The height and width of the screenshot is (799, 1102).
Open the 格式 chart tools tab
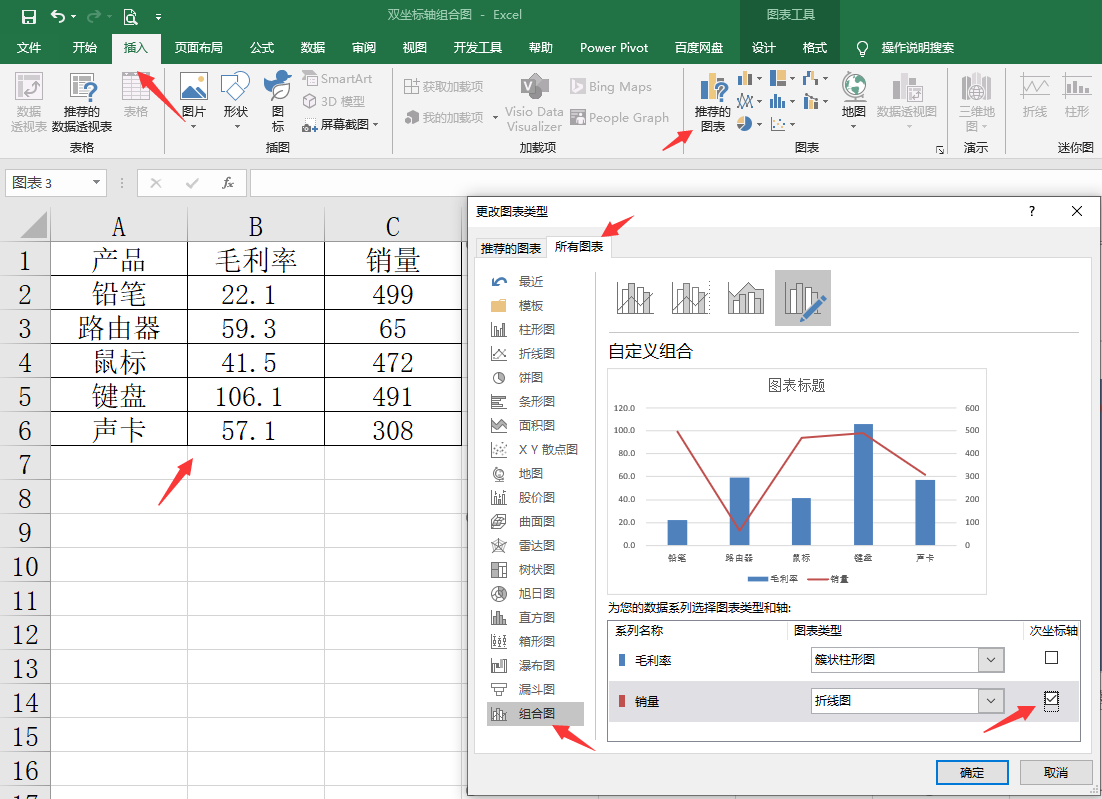point(815,48)
